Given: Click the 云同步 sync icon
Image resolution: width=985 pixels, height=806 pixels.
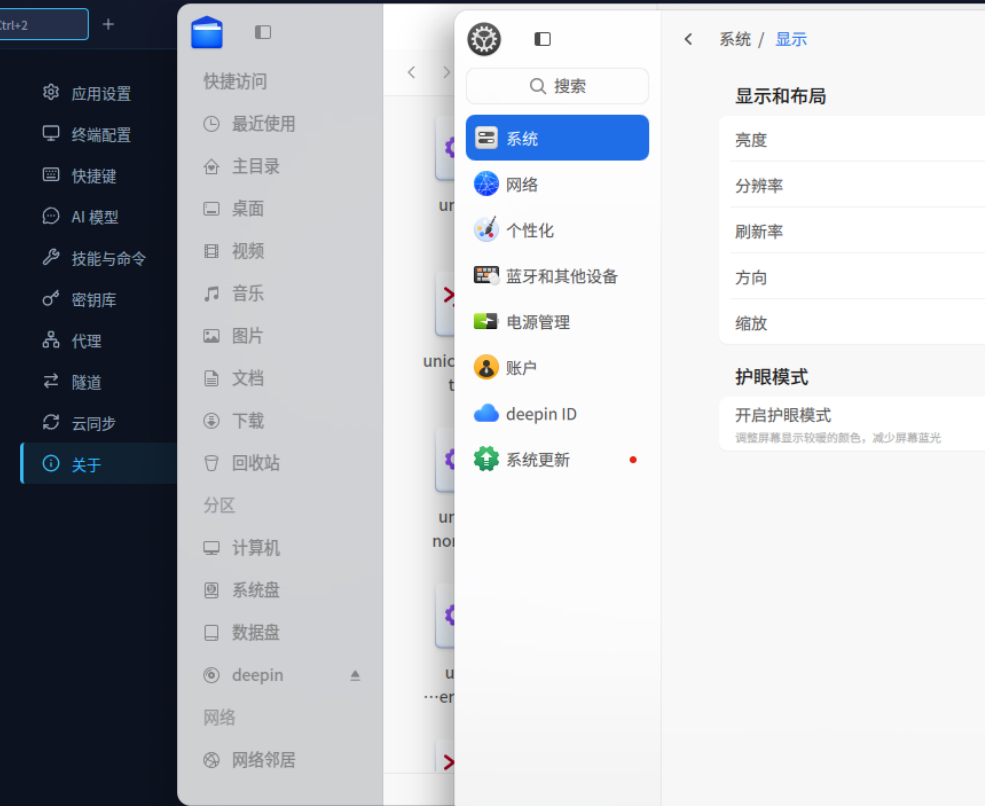Looking at the screenshot, I should (51, 422).
